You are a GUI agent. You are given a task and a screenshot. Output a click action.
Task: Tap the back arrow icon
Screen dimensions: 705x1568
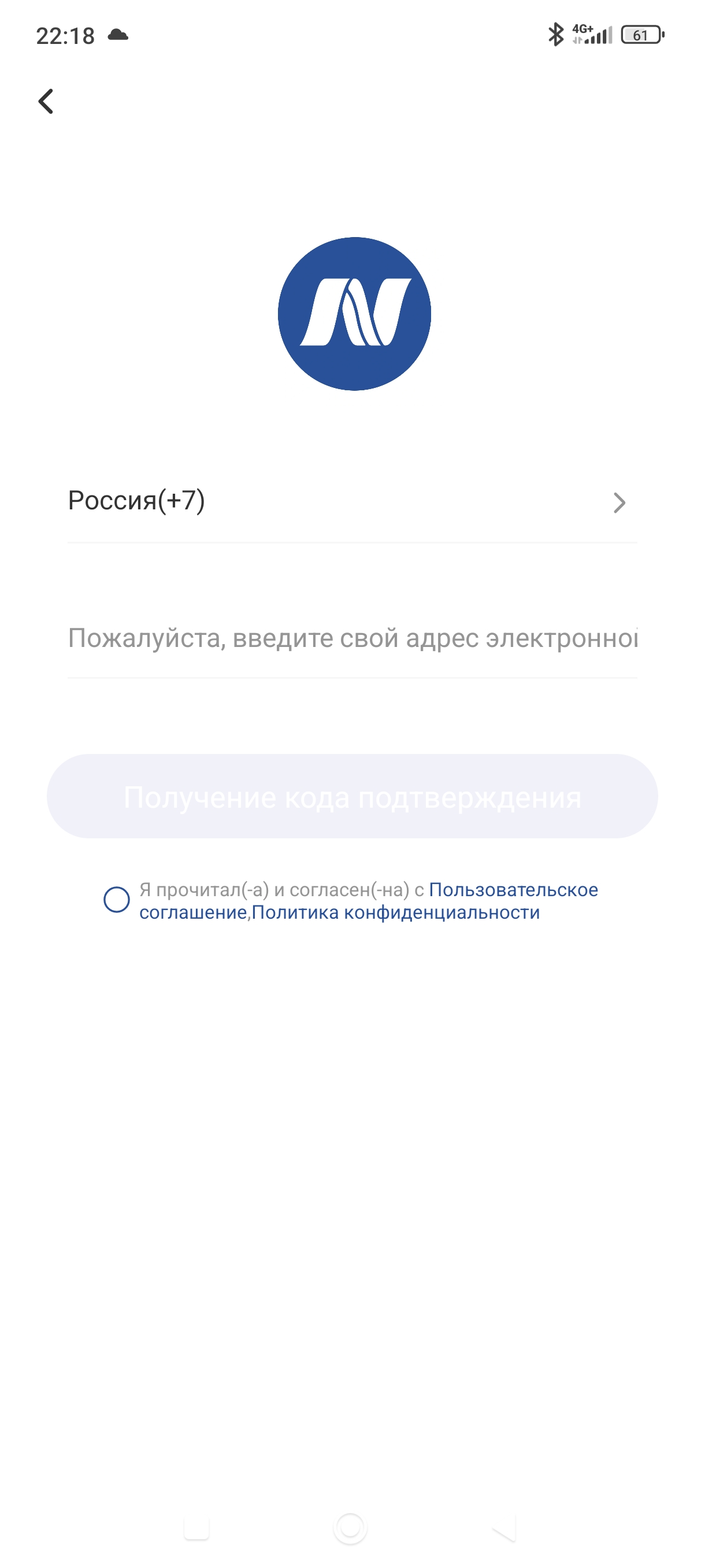[46, 101]
